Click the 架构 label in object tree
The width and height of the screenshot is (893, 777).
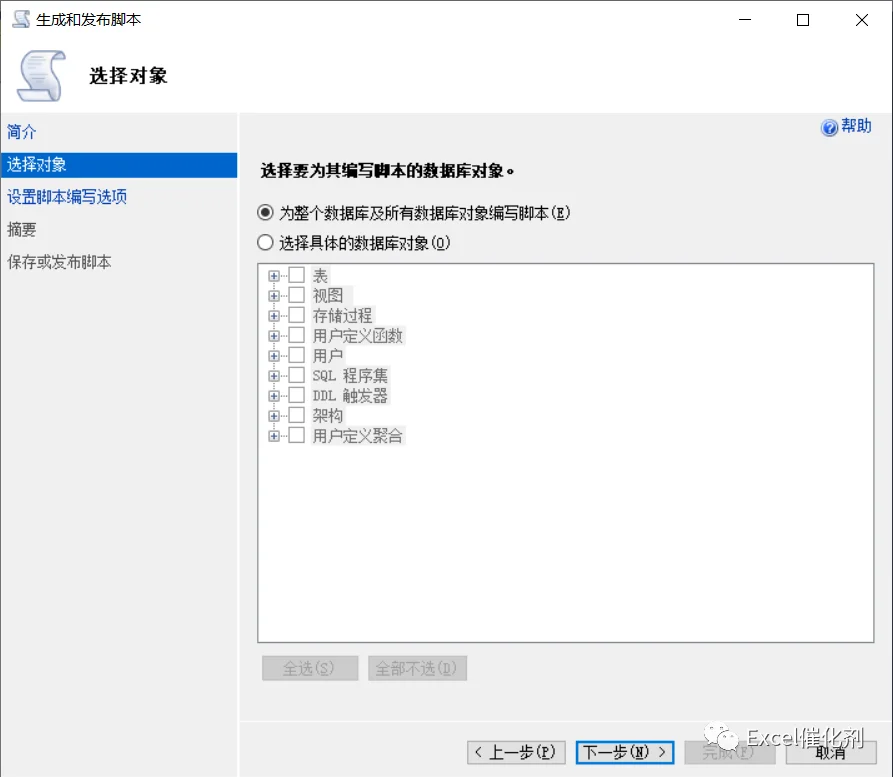tap(328, 416)
